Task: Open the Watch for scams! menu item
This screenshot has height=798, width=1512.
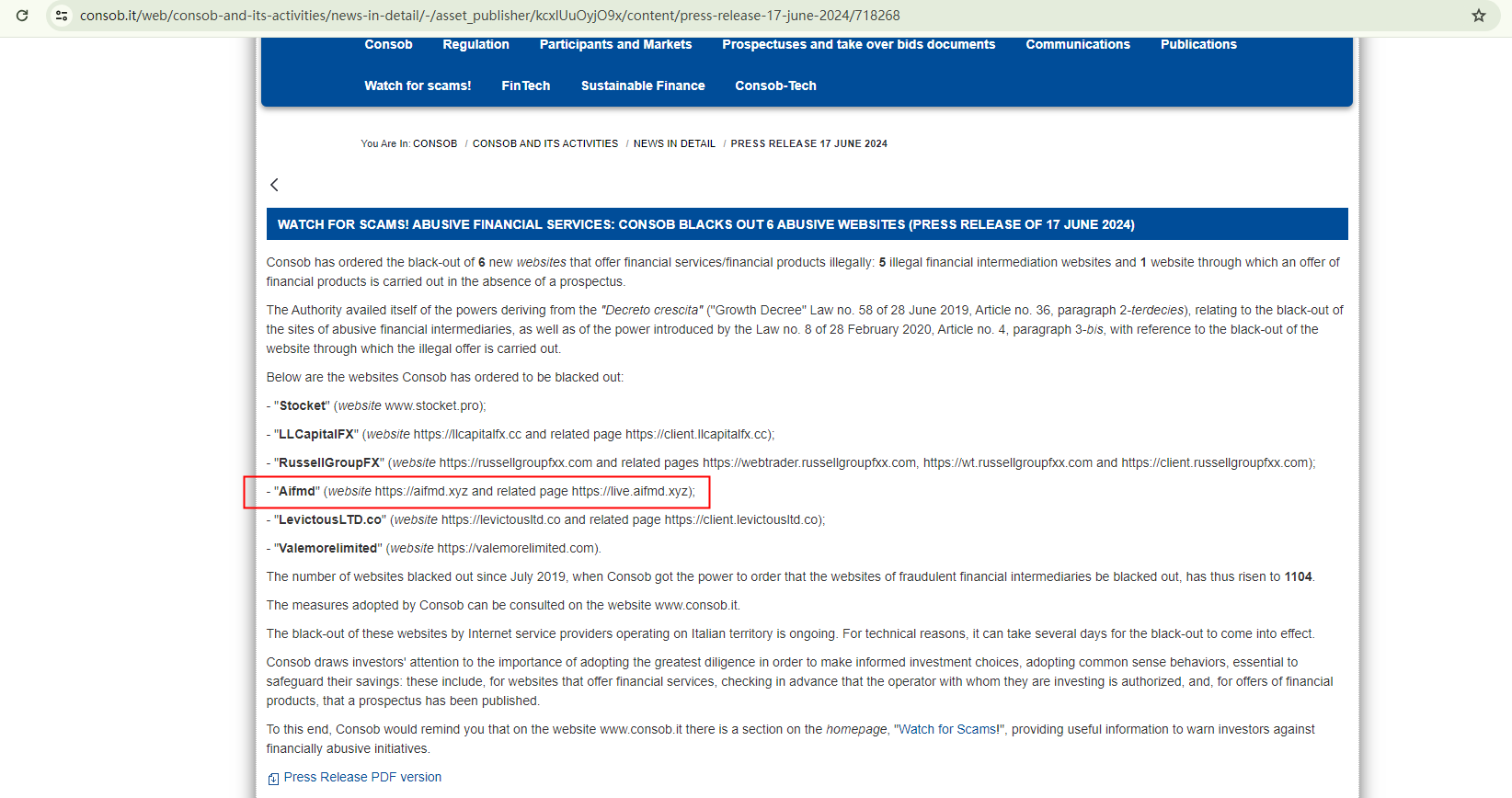Action: 418,85
